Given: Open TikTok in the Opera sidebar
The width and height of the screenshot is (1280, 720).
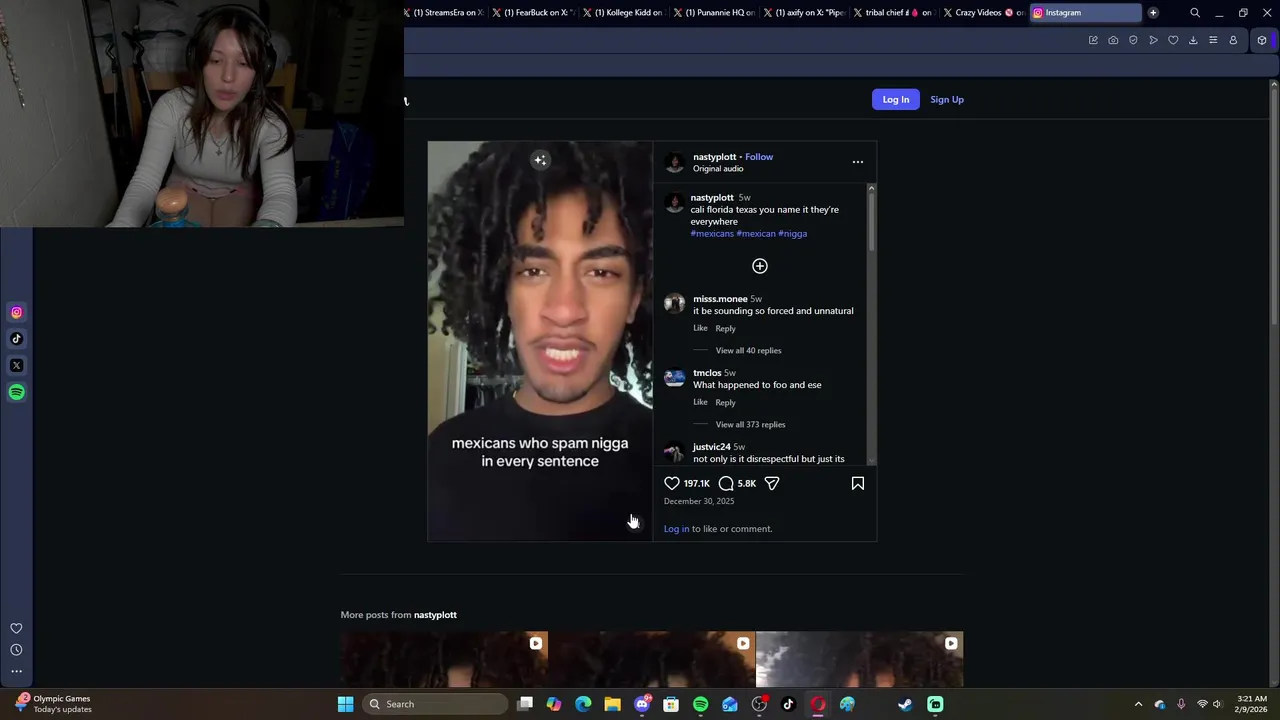Looking at the screenshot, I should (16, 339).
